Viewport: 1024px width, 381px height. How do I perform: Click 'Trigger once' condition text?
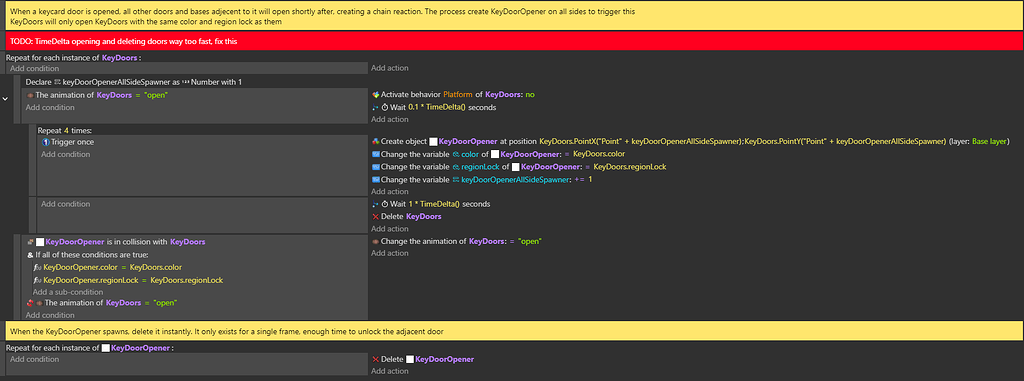pyautogui.click(x=72, y=142)
